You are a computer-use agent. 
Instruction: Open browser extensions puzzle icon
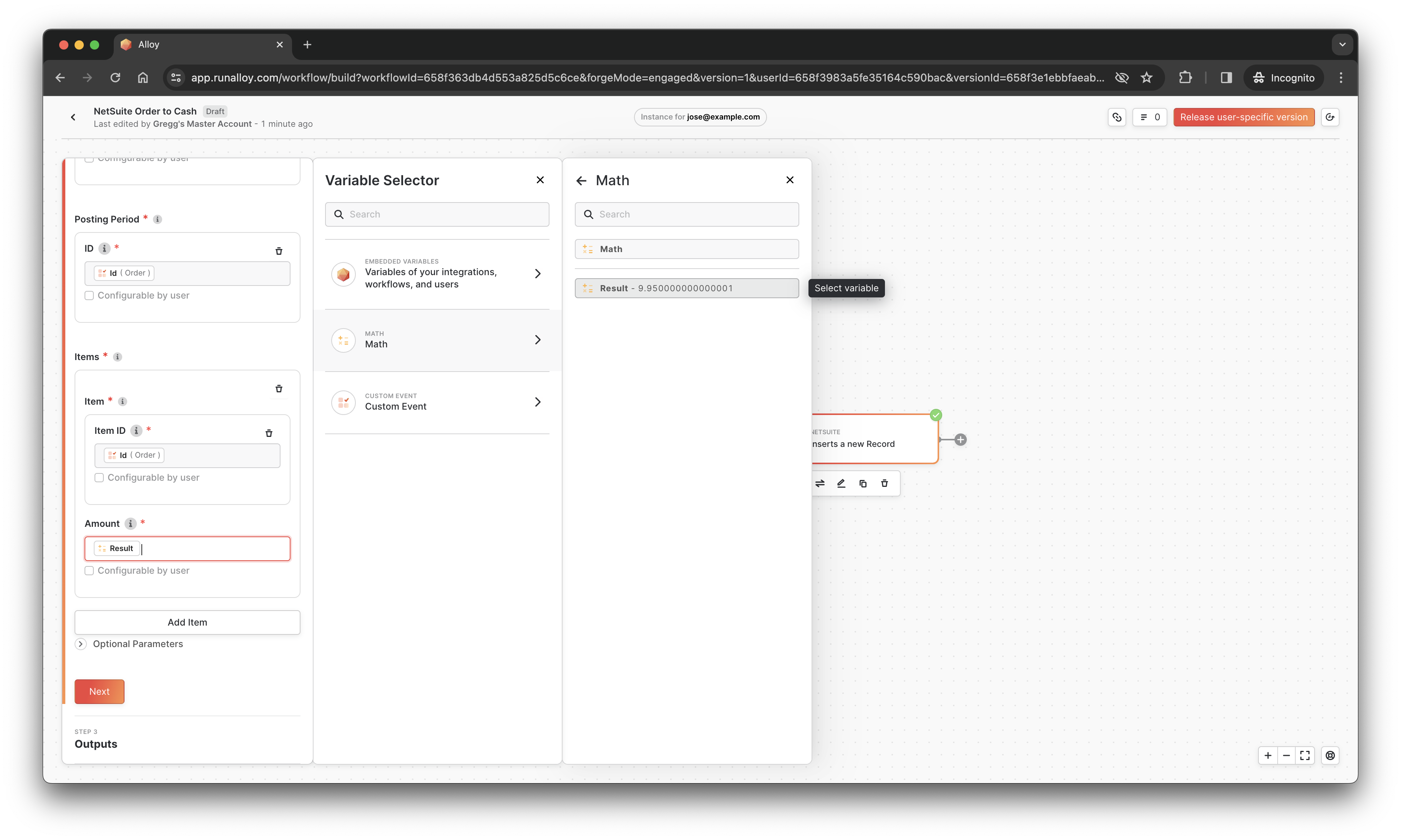click(x=1185, y=78)
